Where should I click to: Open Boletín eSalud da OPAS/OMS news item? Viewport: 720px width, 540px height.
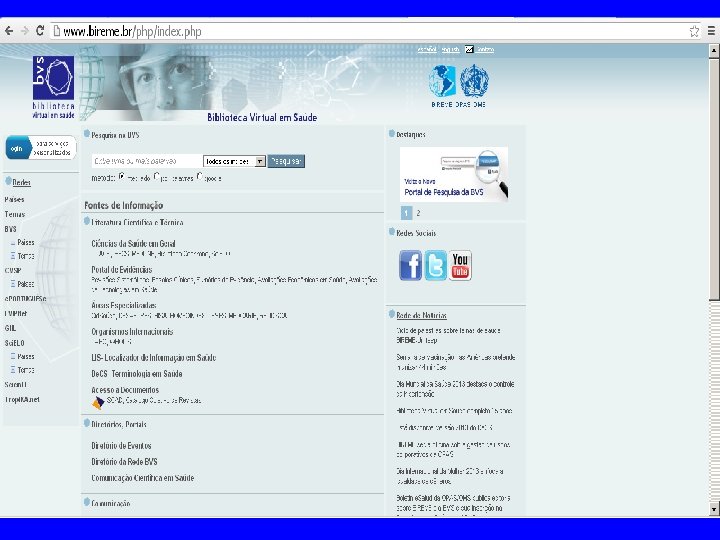[453, 503]
